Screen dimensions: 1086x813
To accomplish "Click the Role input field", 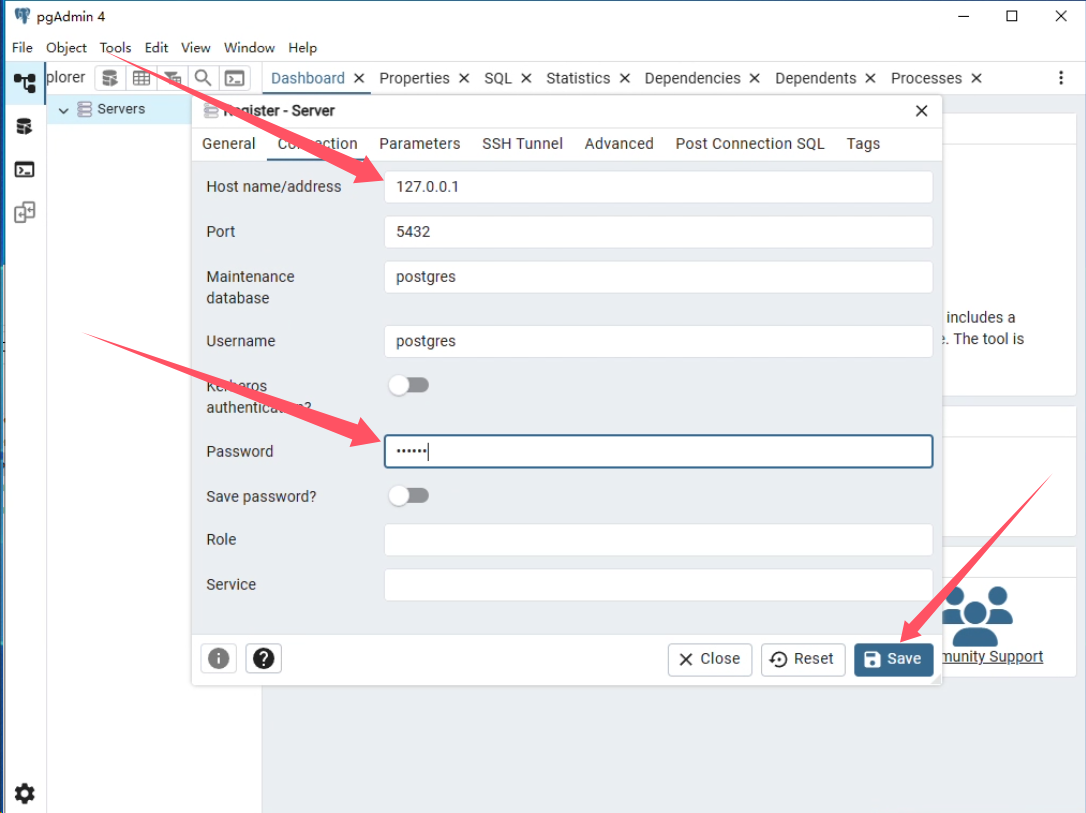I will (658, 539).
